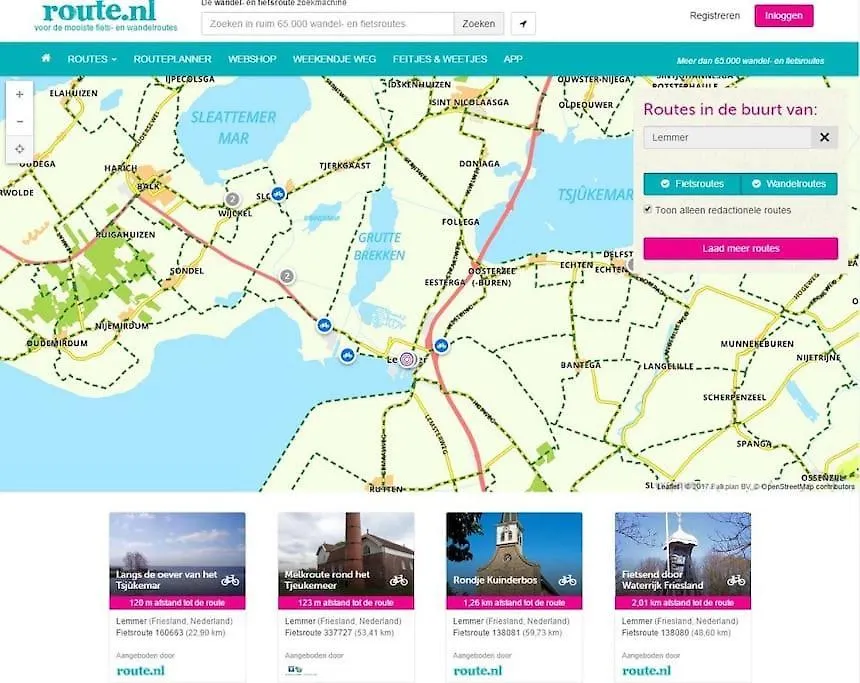Open Langs de oever van het Tsjûkemar thumbnail
The height and width of the screenshot is (683, 860).
[x=177, y=554]
